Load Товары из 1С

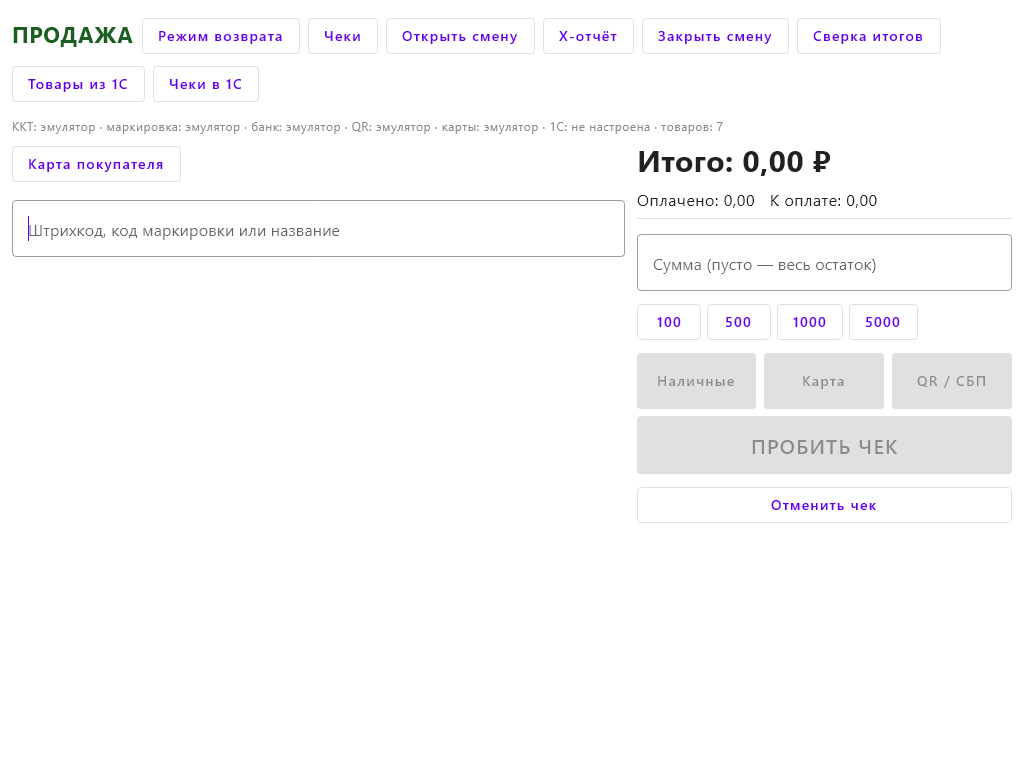pyautogui.click(x=78, y=84)
